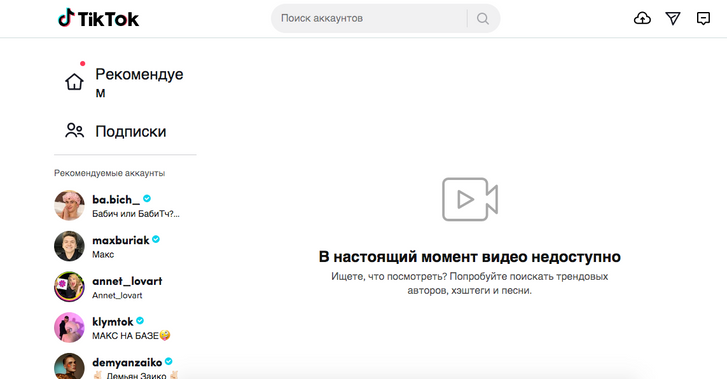Open the demyanzaiko account link

[x=127, y=362]
